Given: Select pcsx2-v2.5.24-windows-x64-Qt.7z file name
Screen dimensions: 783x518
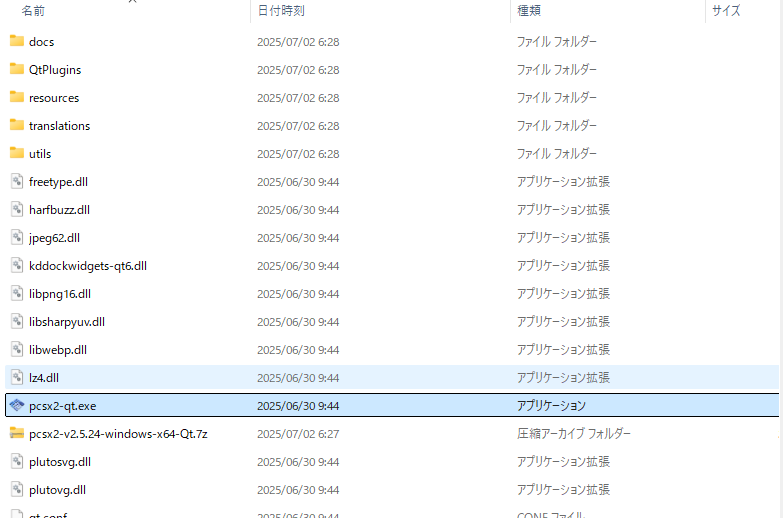Looking at the screenshot, I should click(x=118, y=434).
